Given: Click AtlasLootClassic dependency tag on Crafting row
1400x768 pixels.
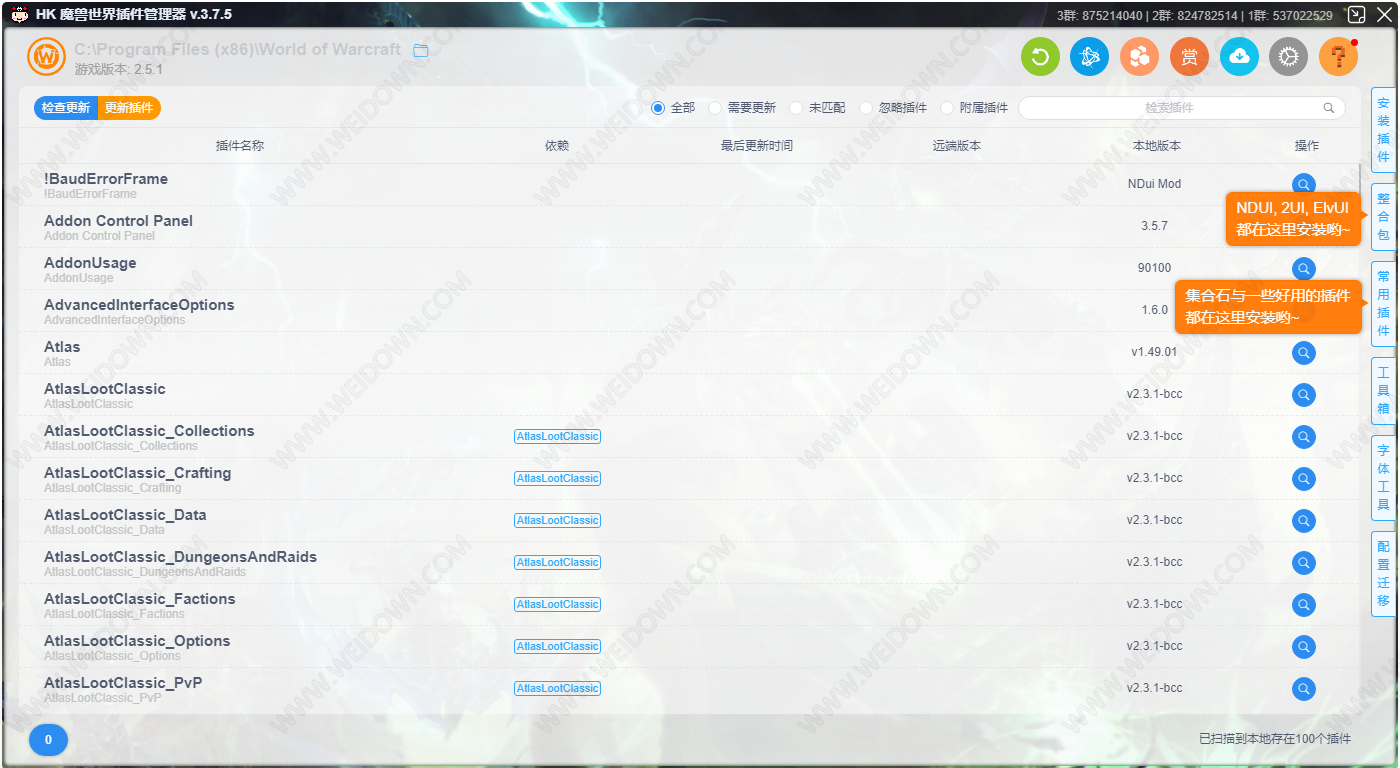Looking at the screenshot, I should pyautogui.click(x=557, y=479).
